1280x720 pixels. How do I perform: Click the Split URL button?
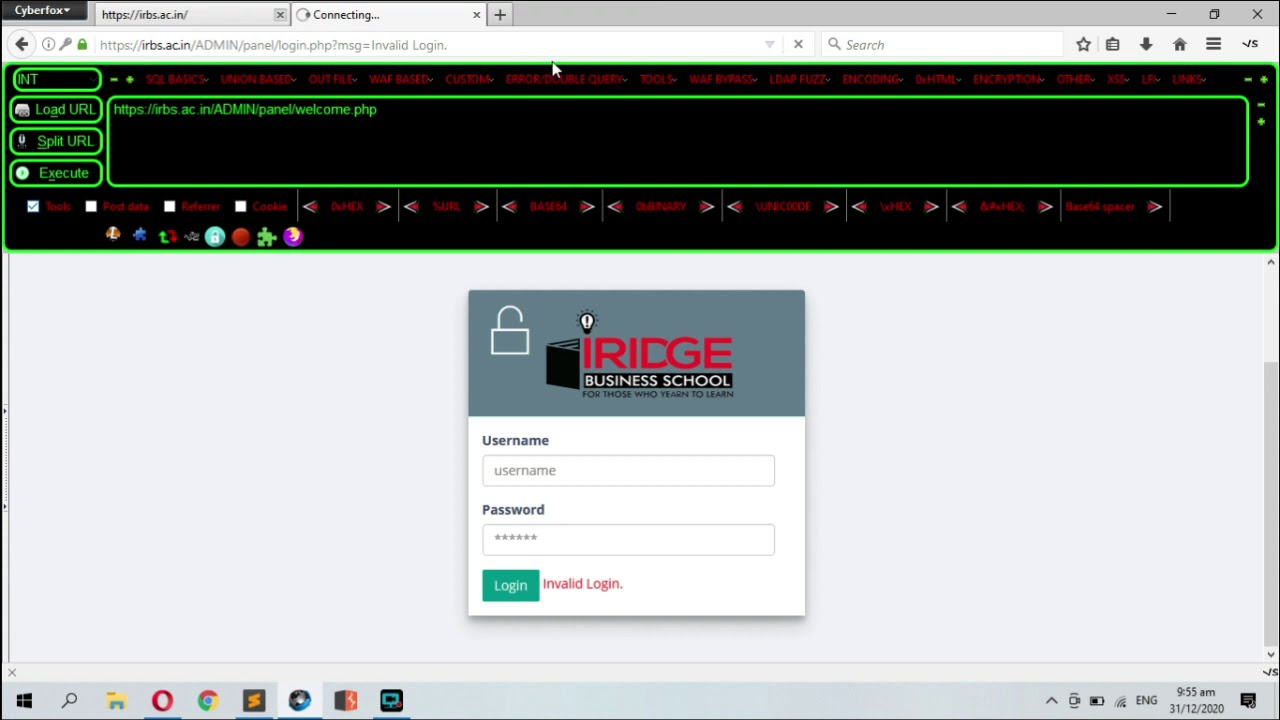click(x=56, y=141)
